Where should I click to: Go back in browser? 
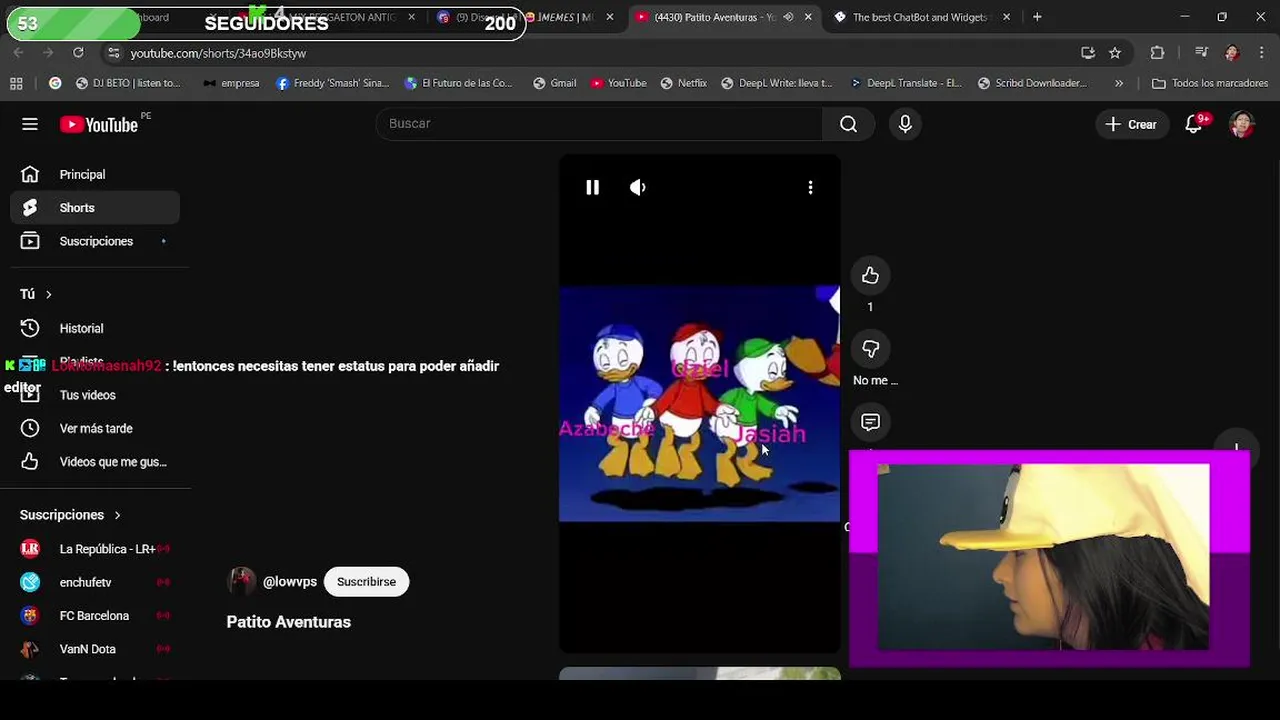point(19,52)
